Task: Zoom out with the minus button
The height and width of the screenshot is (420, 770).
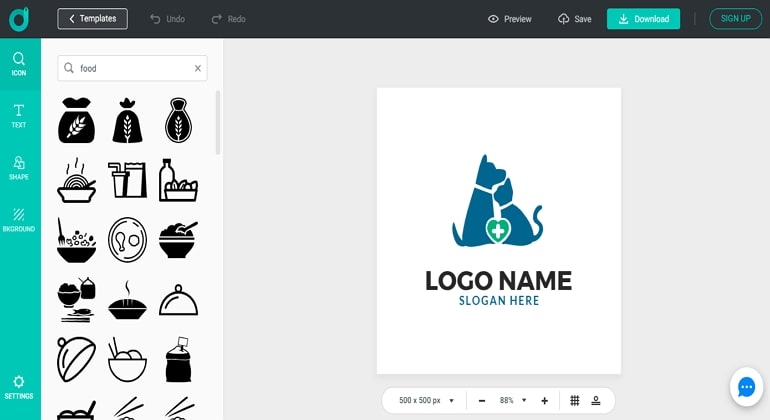Action: (482, 401)
